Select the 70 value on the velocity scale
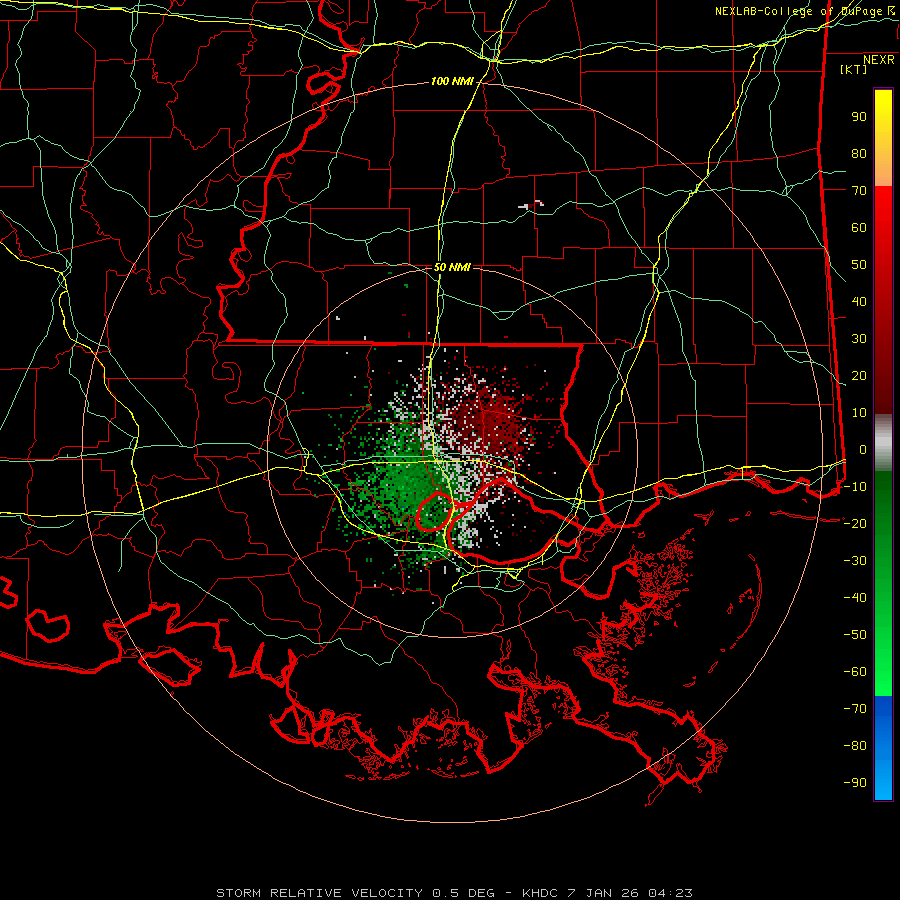This screenshot has height=900, width=900. (859, 191)
